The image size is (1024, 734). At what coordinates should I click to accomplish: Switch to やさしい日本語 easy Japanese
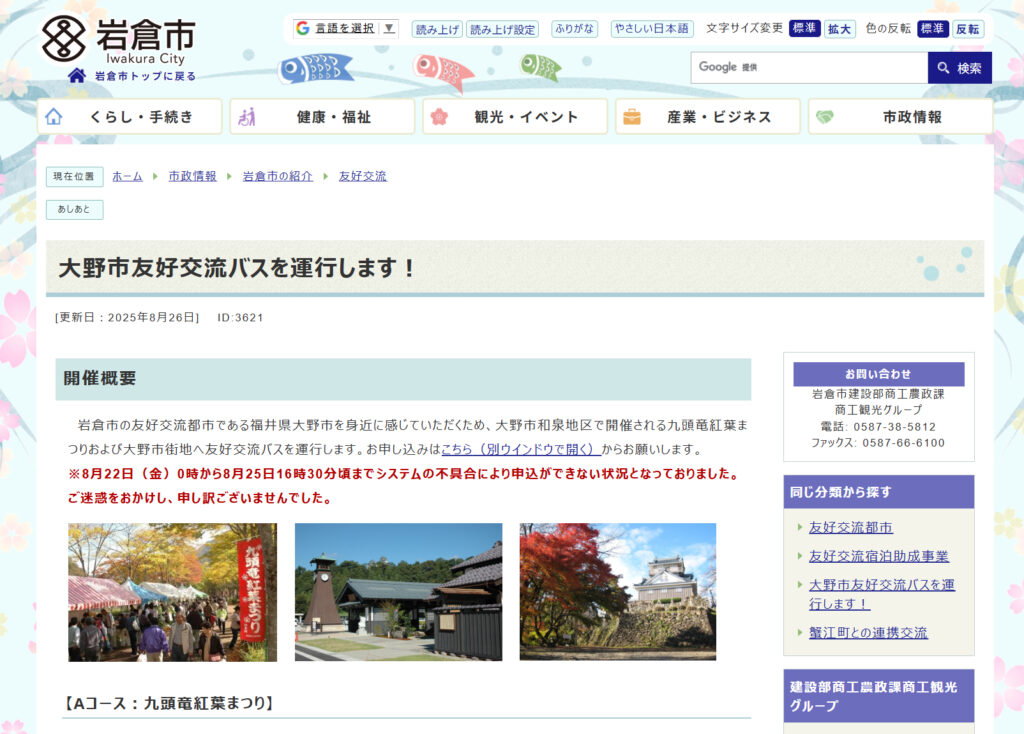[x=652, y=29]
